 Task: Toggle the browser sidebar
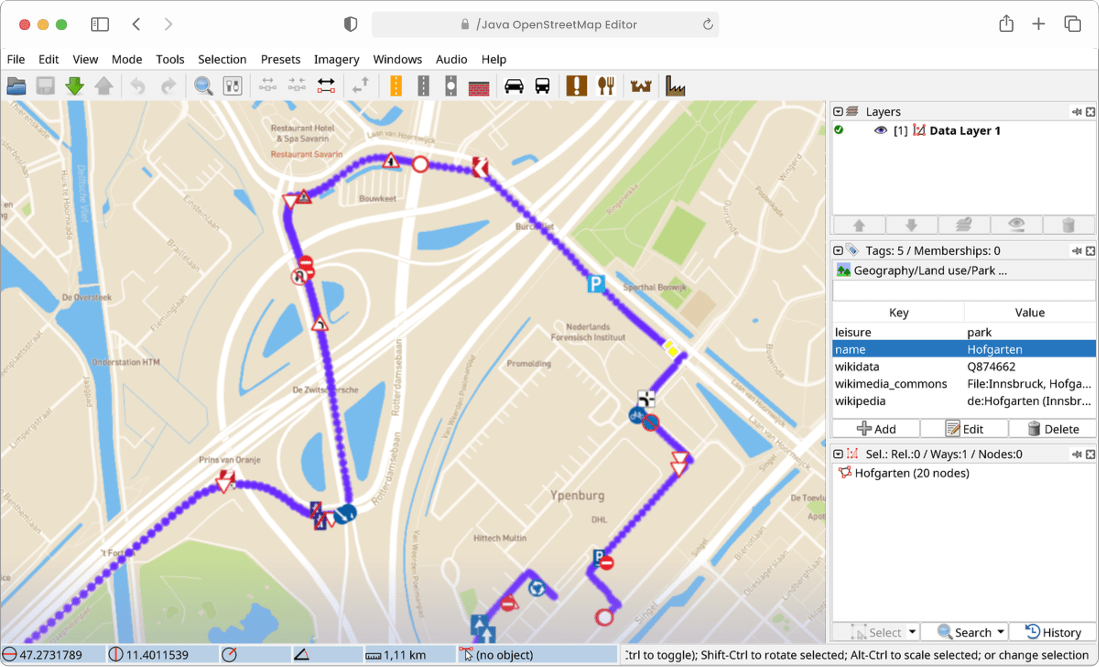pos(100,25)
